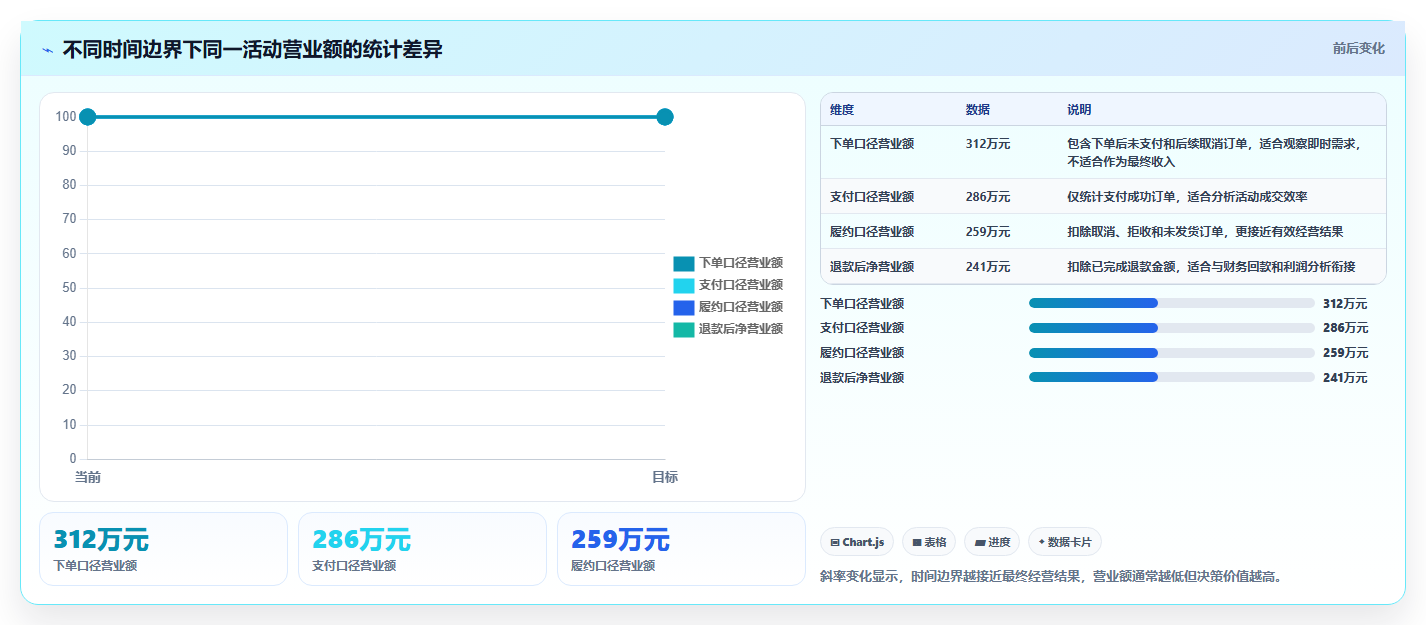
Task: Click the 前后变化 tag in the header
Action: (1358, 48)
